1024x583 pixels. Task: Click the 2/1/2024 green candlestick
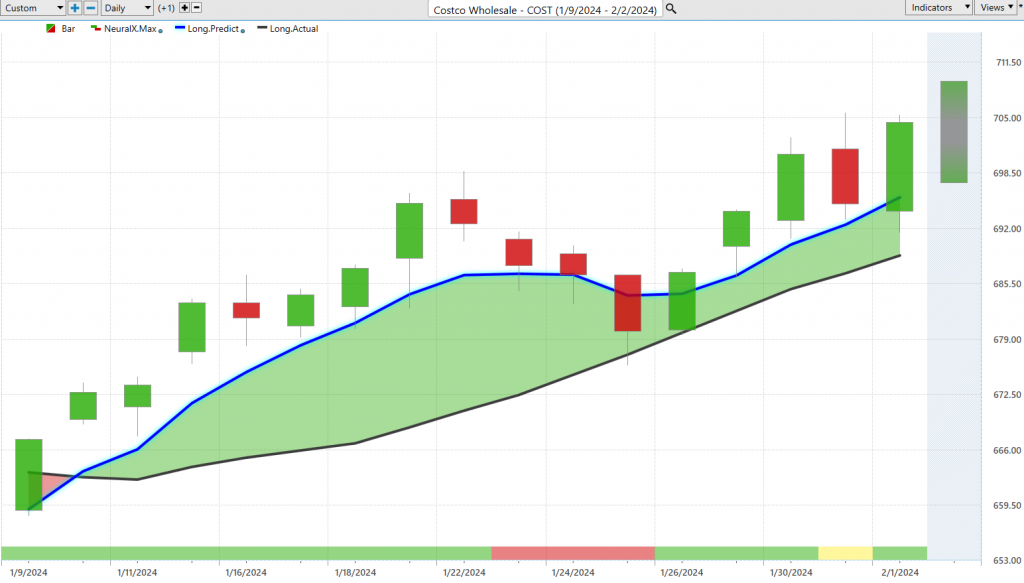tap(899, 166)
